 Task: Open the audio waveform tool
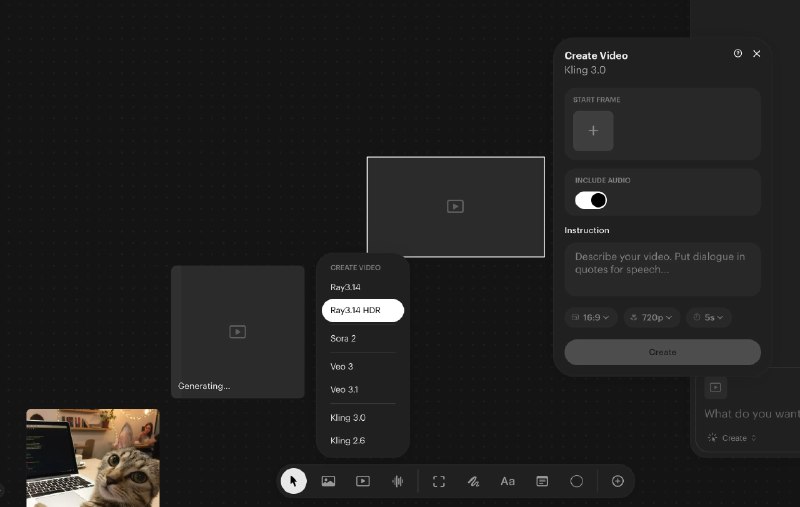tap(398, 481)
